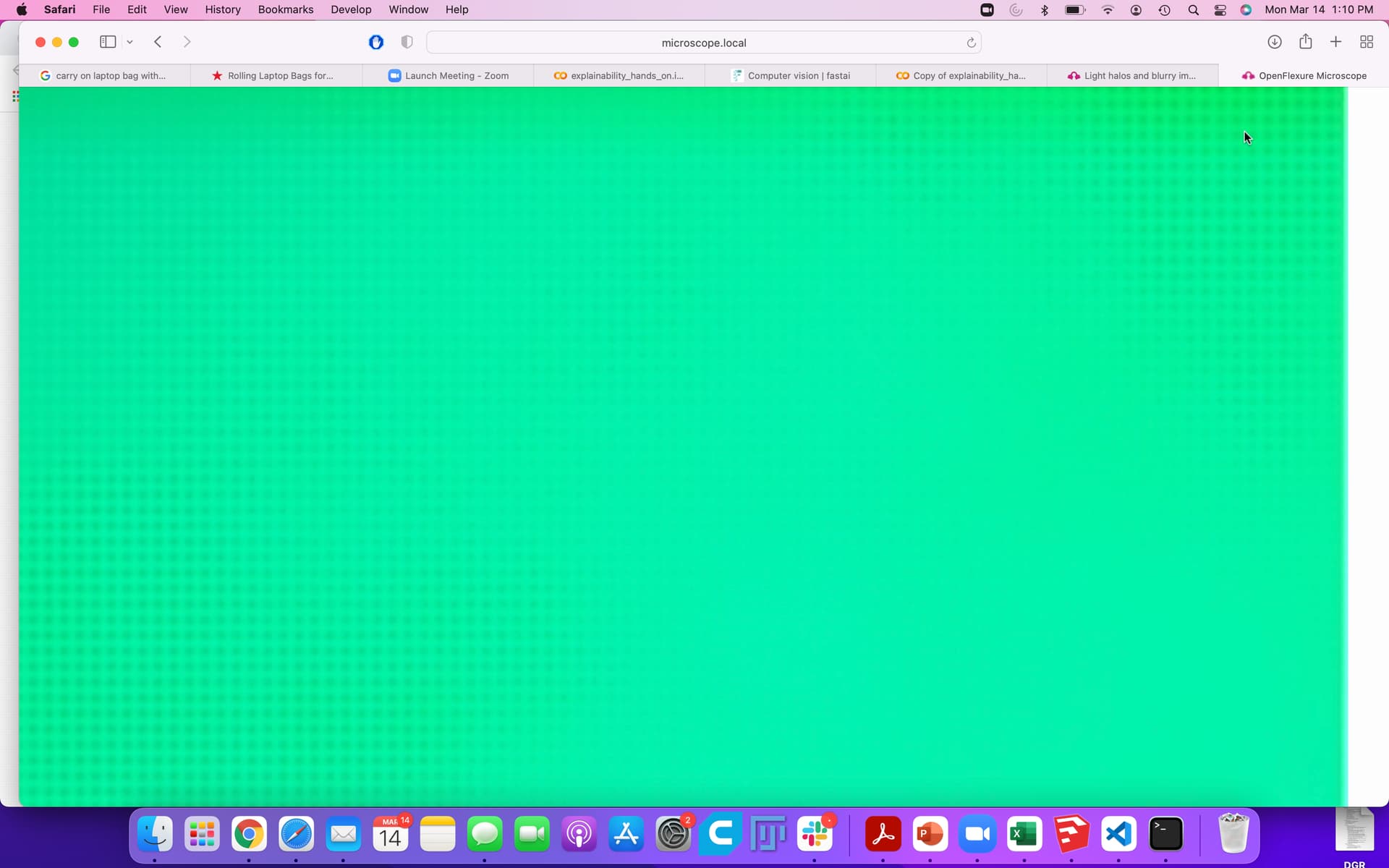Screen dimensions: 1389x868
Task: Switch to explainability_hands_on.i... tab
Action: coord(619,75)
